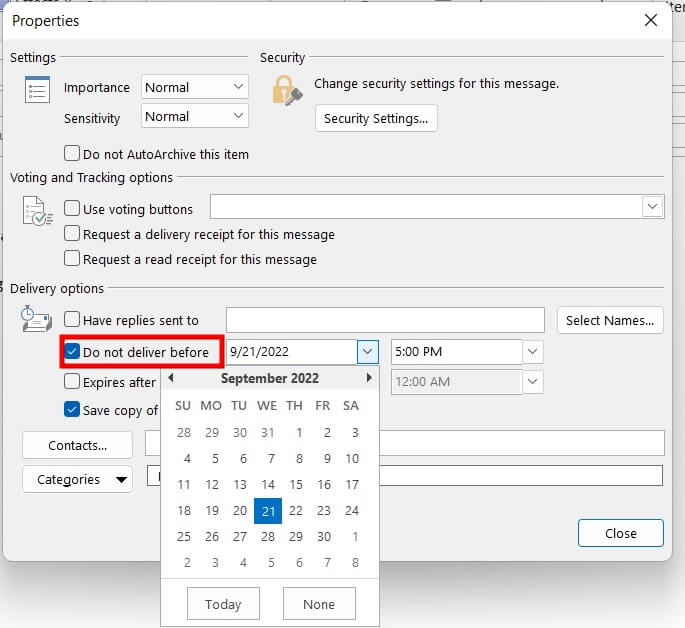This screenshot has height=628, width=685.
Task: Click the Contacts button
Action: coord(77,445)
